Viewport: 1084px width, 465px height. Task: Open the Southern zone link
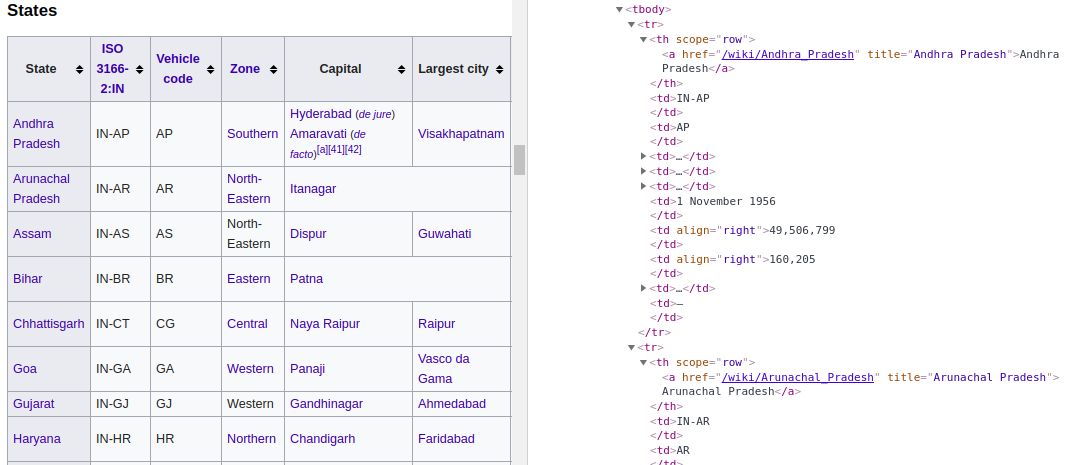pos(252,134)
